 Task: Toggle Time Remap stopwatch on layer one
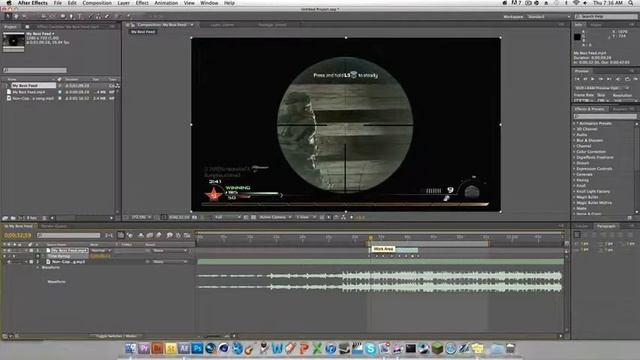coord(38,256)
